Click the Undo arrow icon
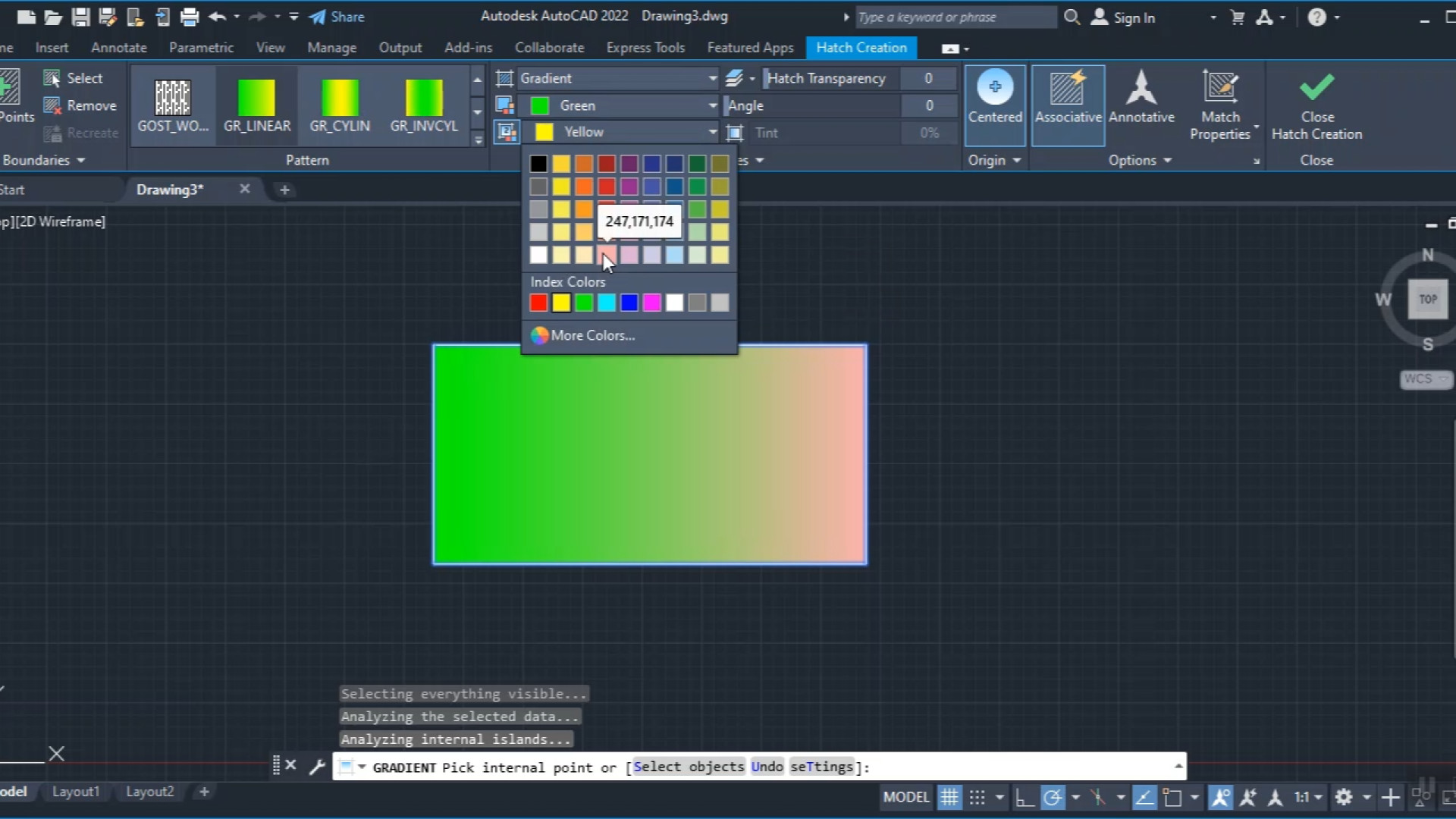The width and height of the screenshot is (1456, 819). tap(217, 17)
